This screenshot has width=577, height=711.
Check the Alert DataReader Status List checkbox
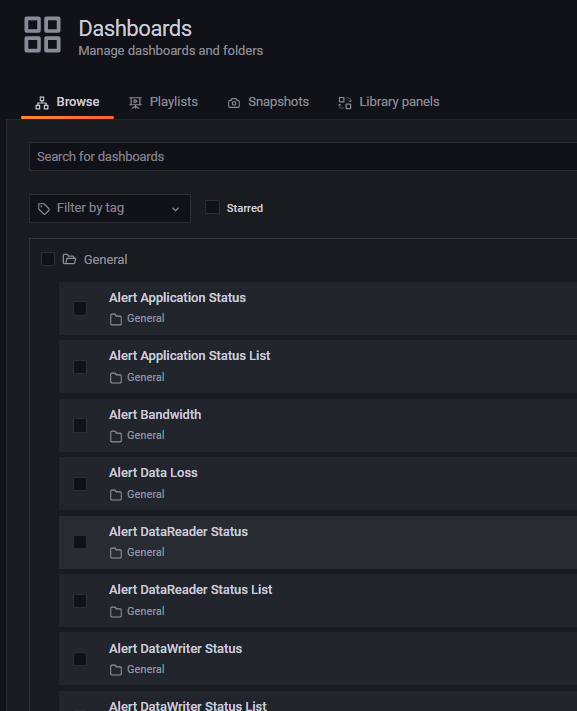coord(80,601)
